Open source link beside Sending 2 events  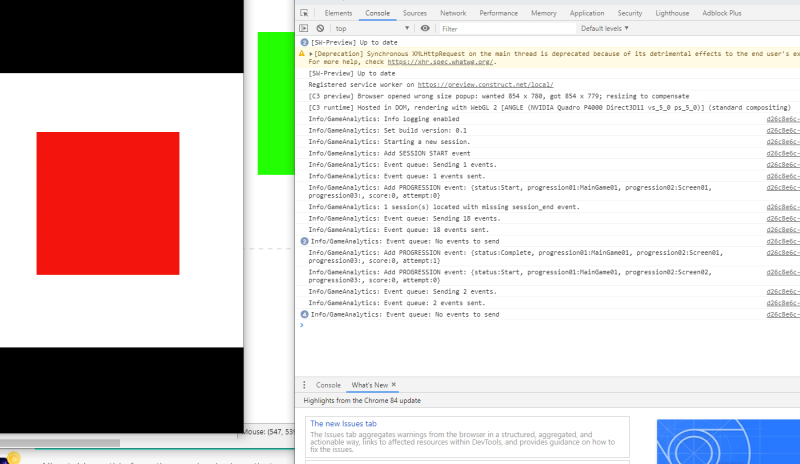(x=783, y=291)
